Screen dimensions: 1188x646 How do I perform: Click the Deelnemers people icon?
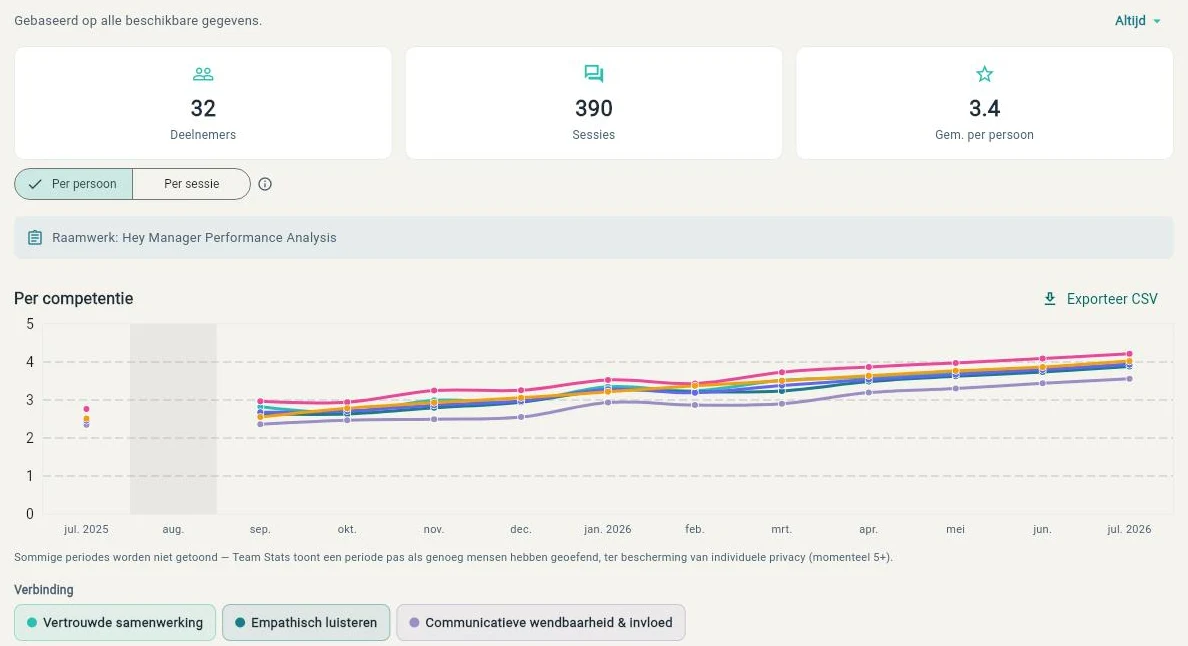[203, 74]
